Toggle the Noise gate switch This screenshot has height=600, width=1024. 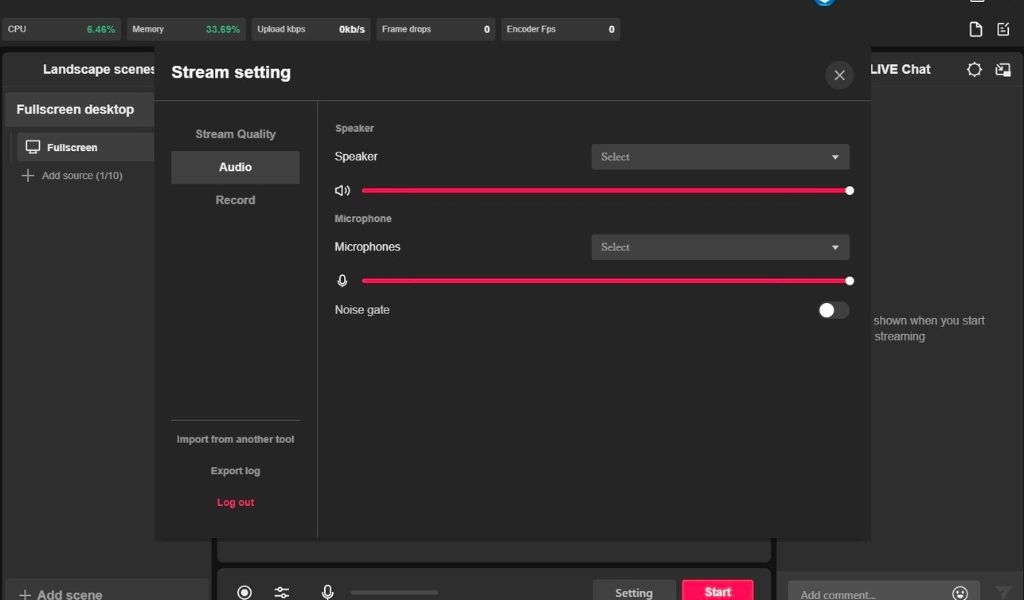(x=834, y=310)
